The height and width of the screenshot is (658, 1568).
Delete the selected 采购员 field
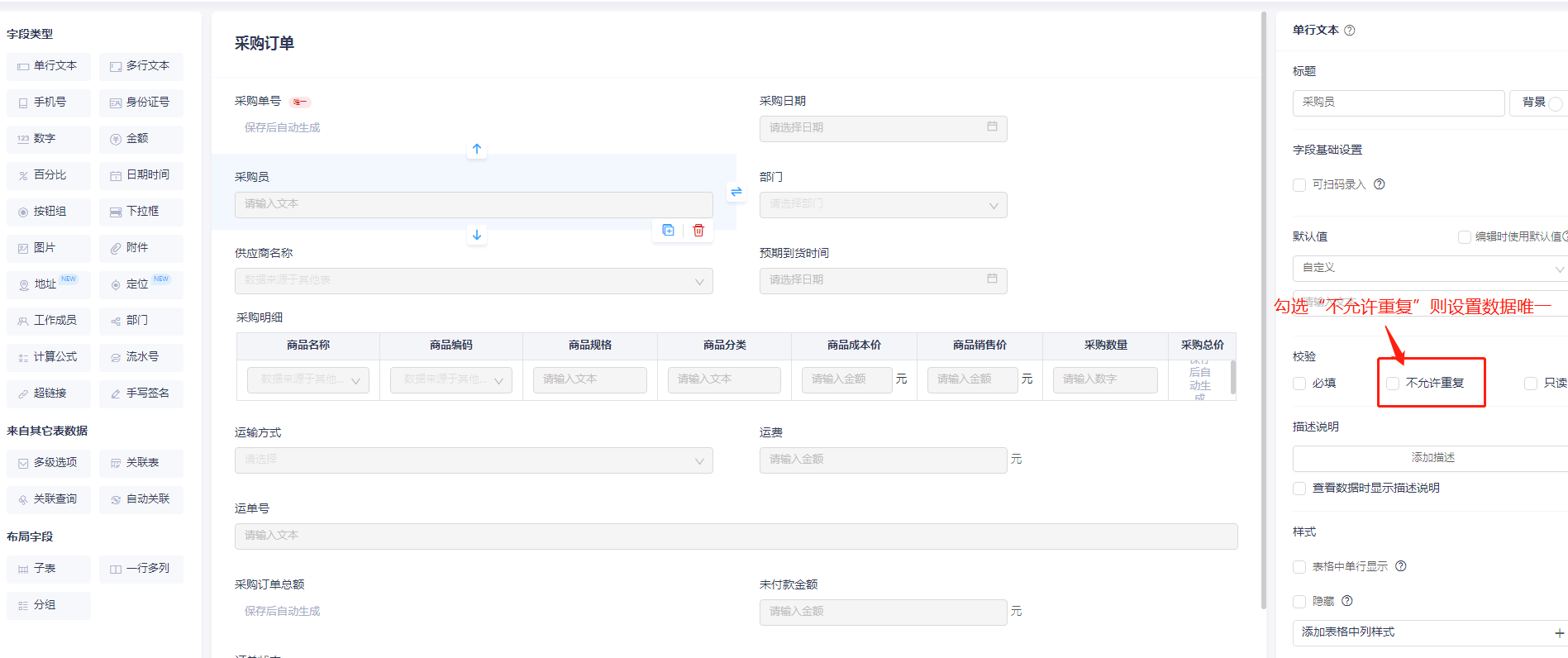click(x=698, y=231)
